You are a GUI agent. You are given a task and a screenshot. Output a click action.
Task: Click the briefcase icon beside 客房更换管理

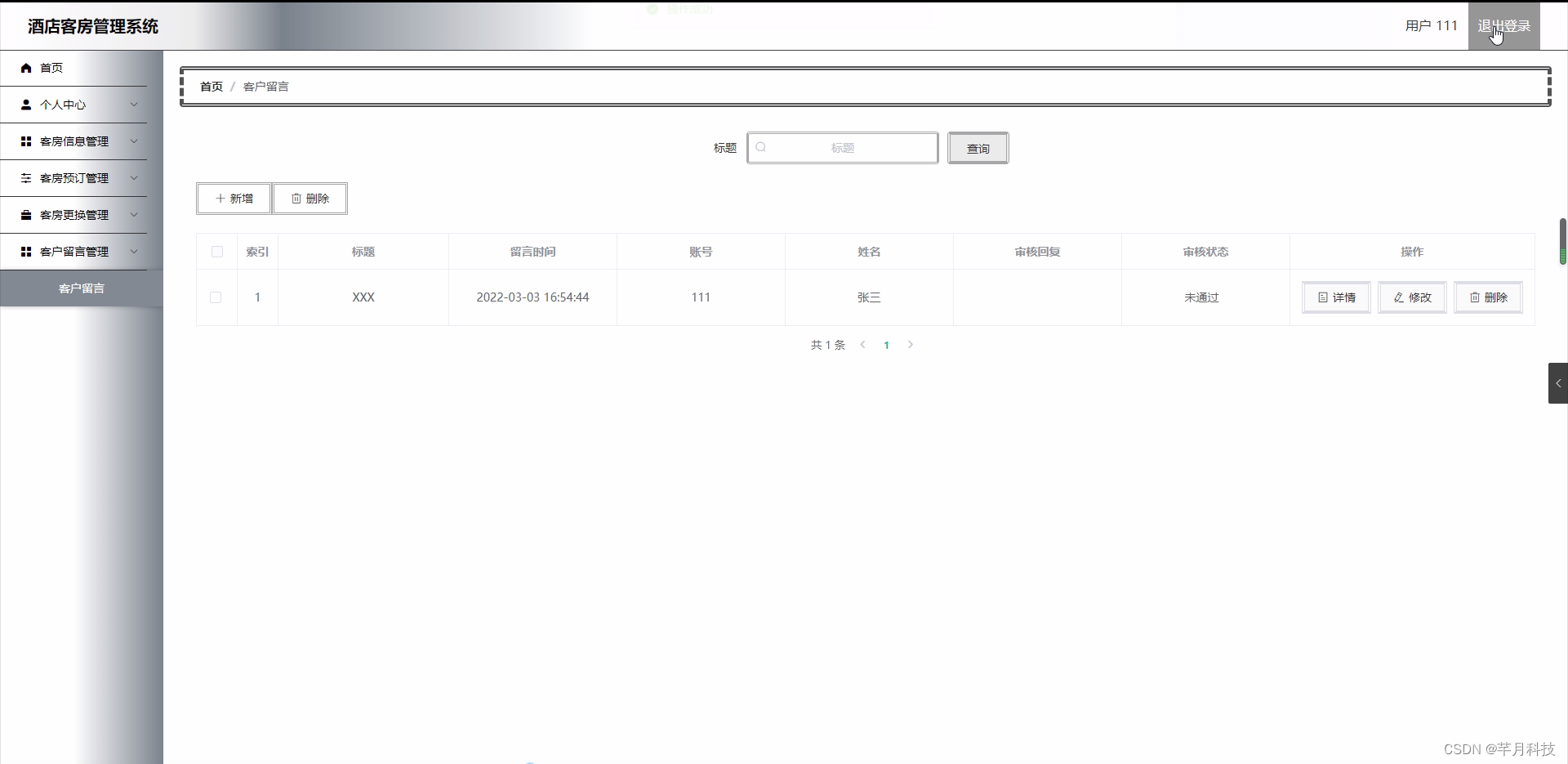[26, 215]
